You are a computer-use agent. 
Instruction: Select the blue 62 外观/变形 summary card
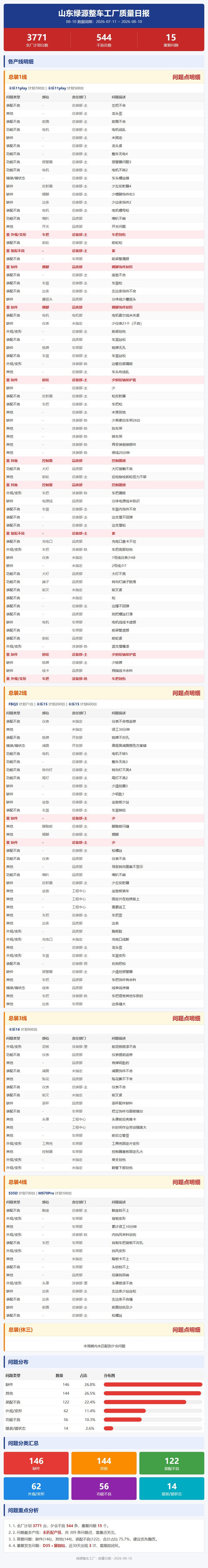37,1489
